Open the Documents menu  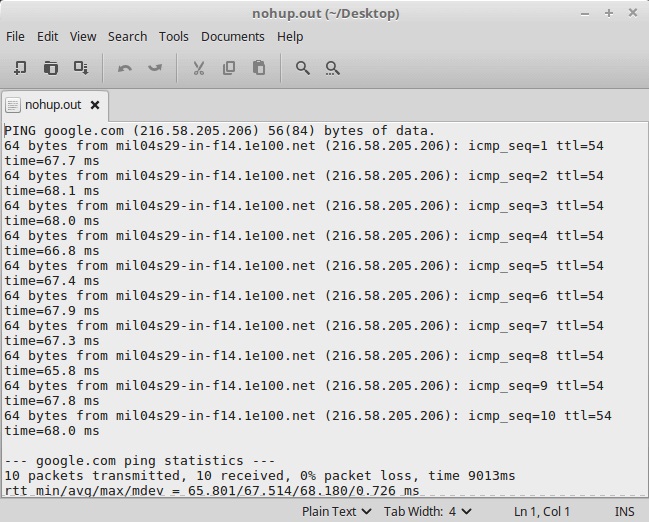point(232,36)
